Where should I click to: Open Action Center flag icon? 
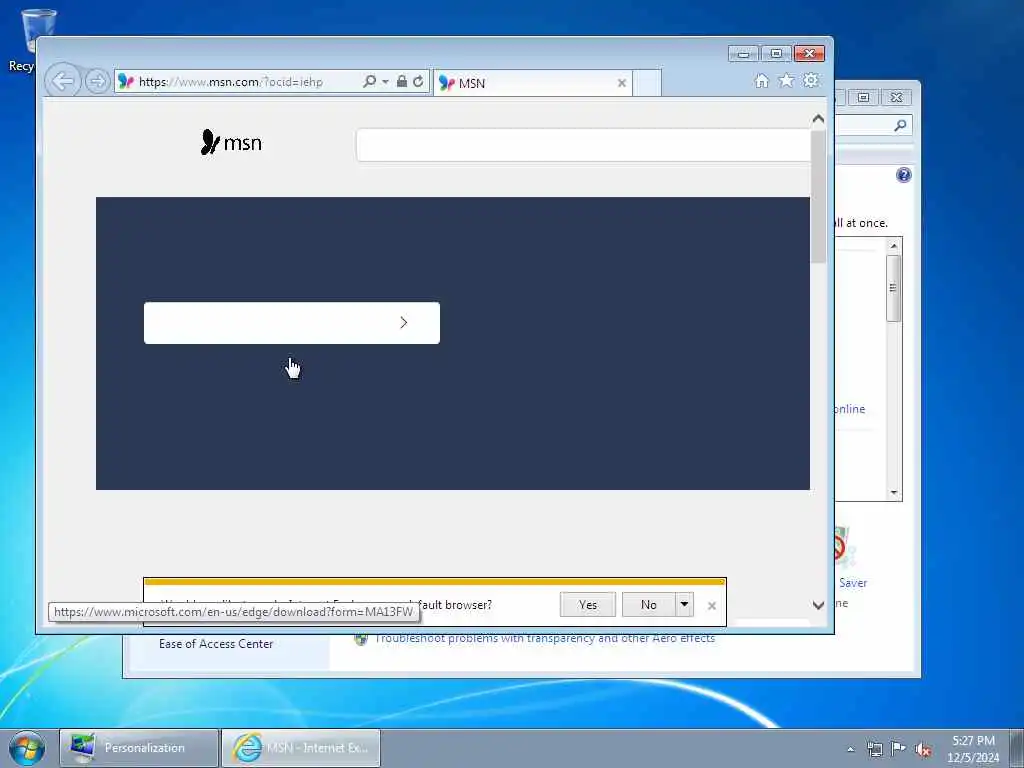coord(899,748)
